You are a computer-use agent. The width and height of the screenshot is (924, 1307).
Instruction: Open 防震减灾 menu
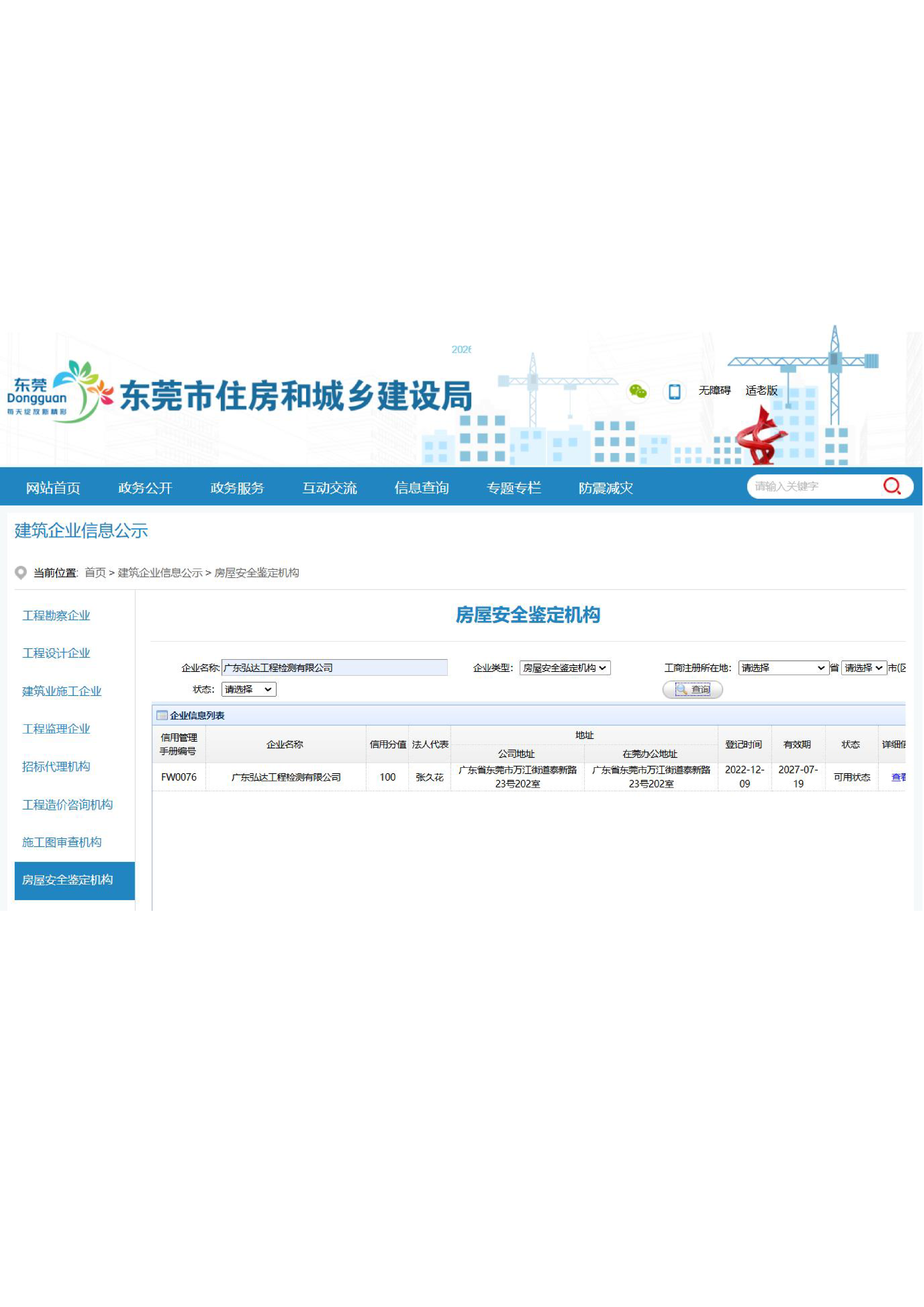[606, 488]
